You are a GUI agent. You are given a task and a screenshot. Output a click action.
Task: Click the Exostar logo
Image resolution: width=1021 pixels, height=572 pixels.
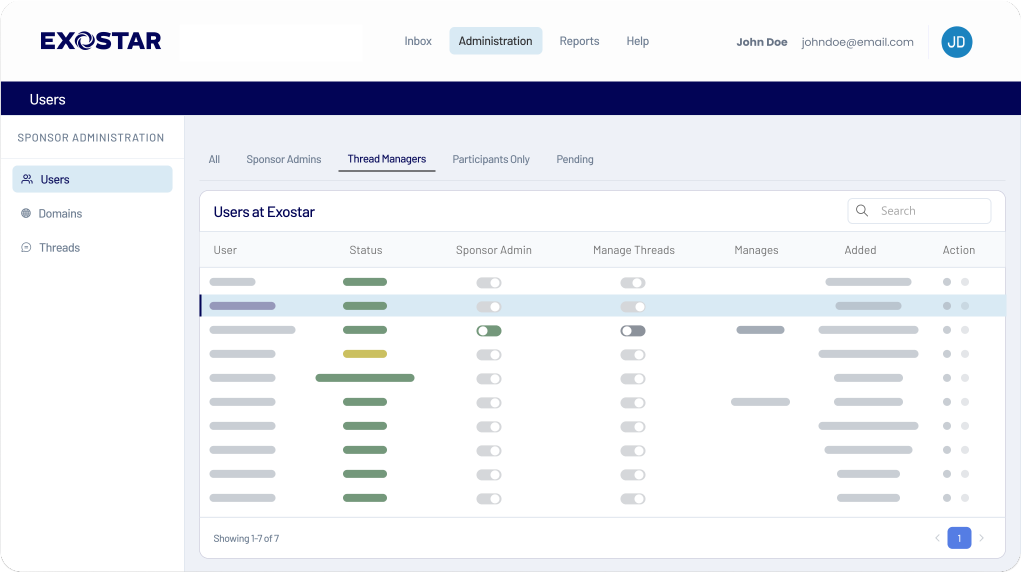(100, 41)
